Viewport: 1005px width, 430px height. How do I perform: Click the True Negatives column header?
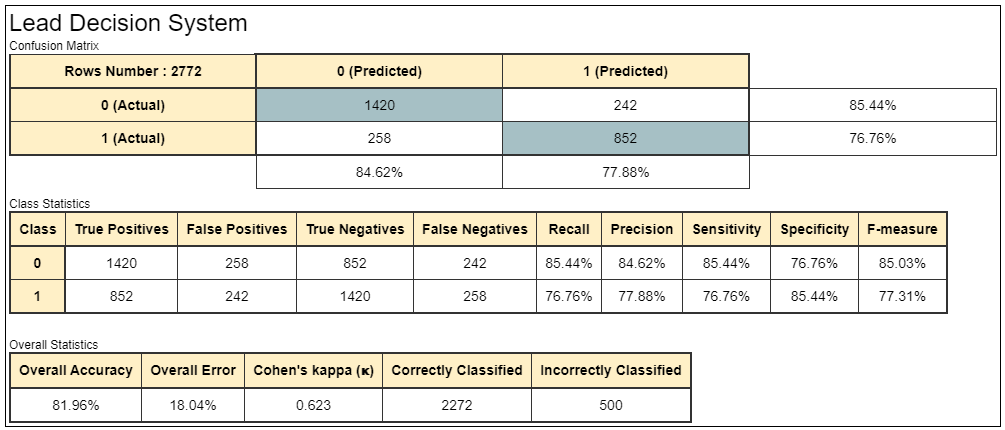(x=355, y=229)
